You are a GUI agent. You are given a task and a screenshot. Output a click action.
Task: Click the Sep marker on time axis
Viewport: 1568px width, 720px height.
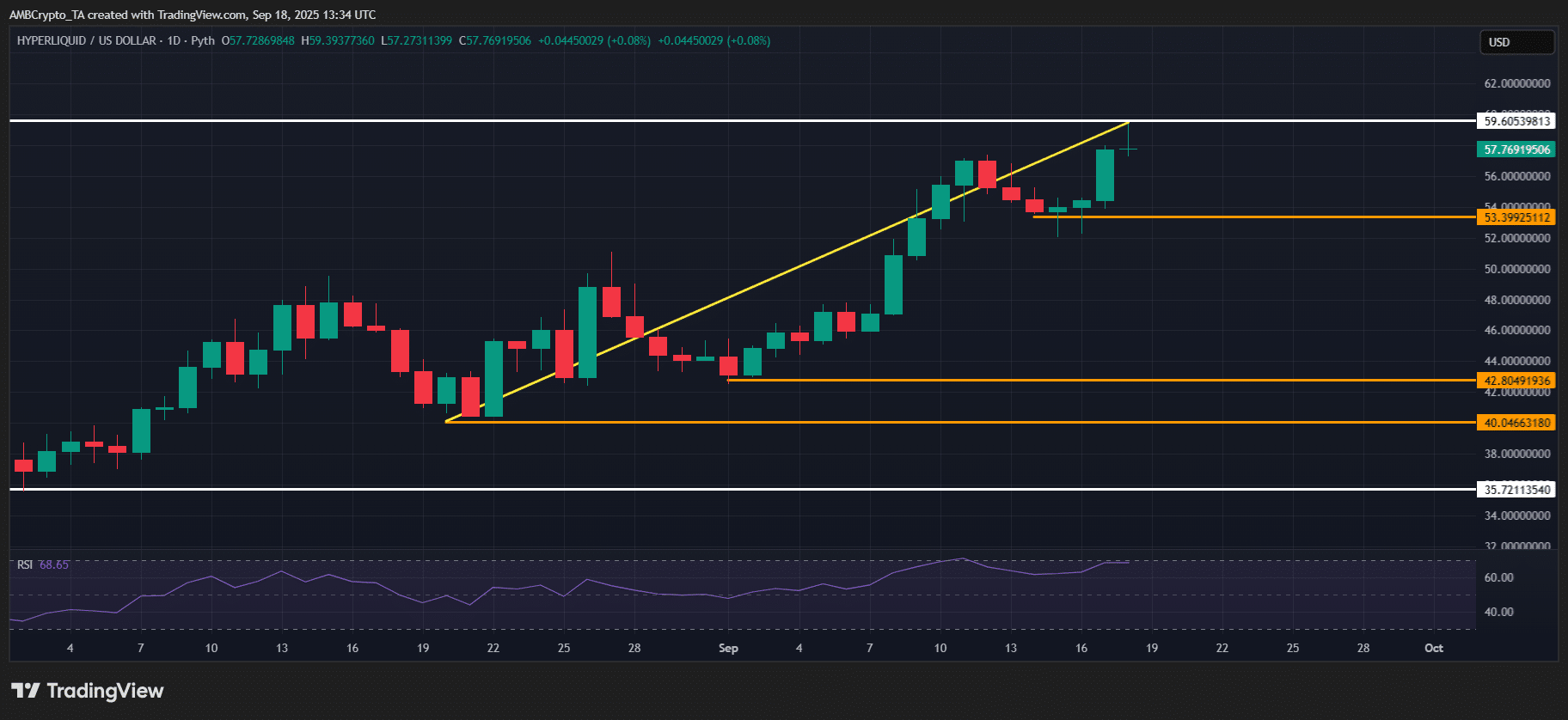(728, 648)
